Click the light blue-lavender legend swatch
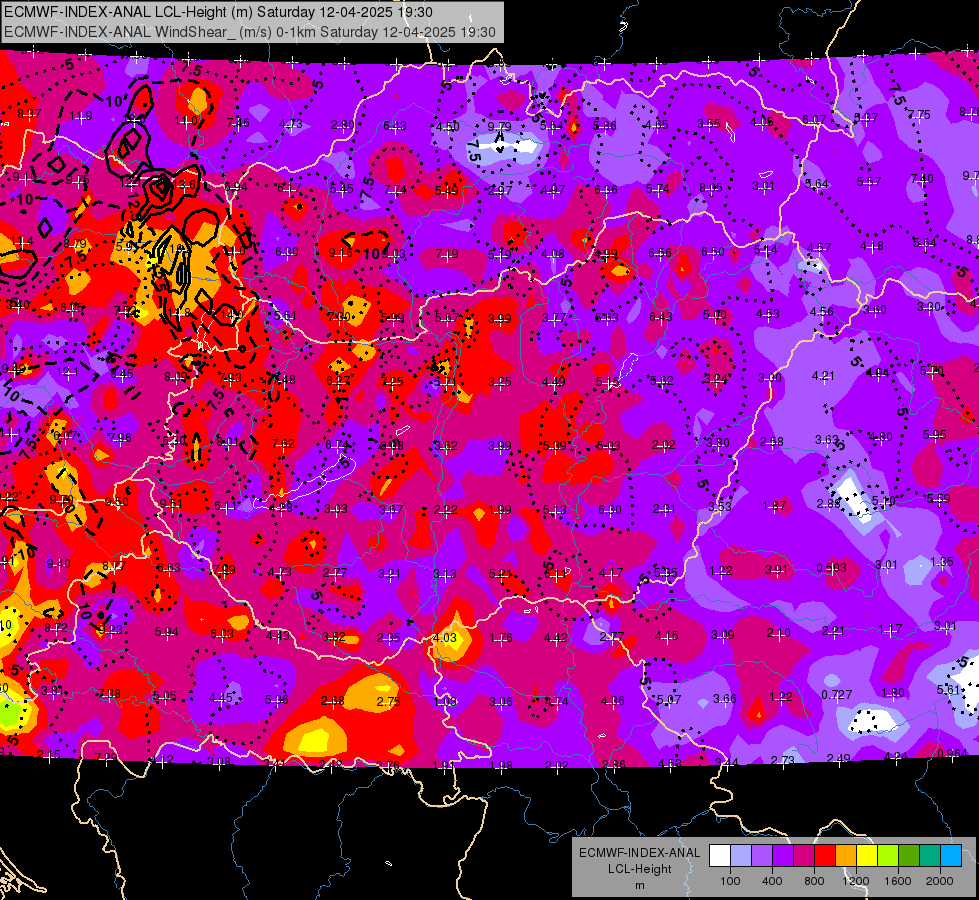 [741, 856]
